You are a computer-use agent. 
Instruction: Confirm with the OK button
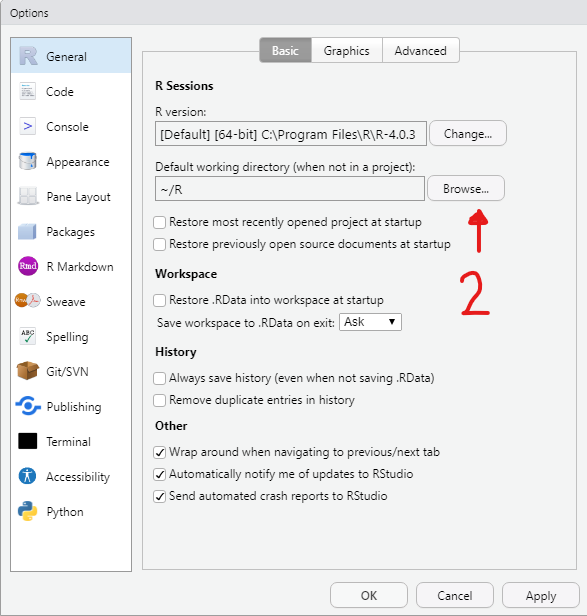click(x=369, y=595)
